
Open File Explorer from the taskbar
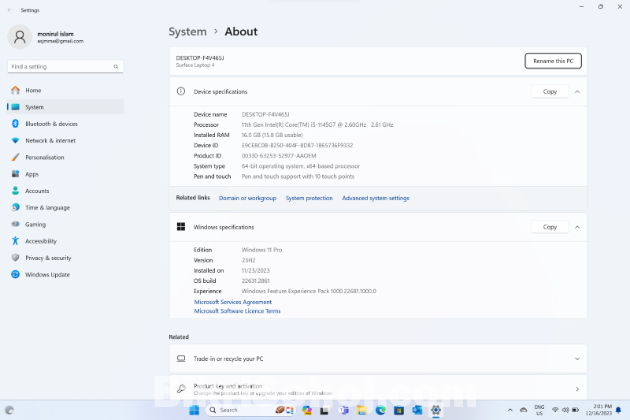click(362, 410)
